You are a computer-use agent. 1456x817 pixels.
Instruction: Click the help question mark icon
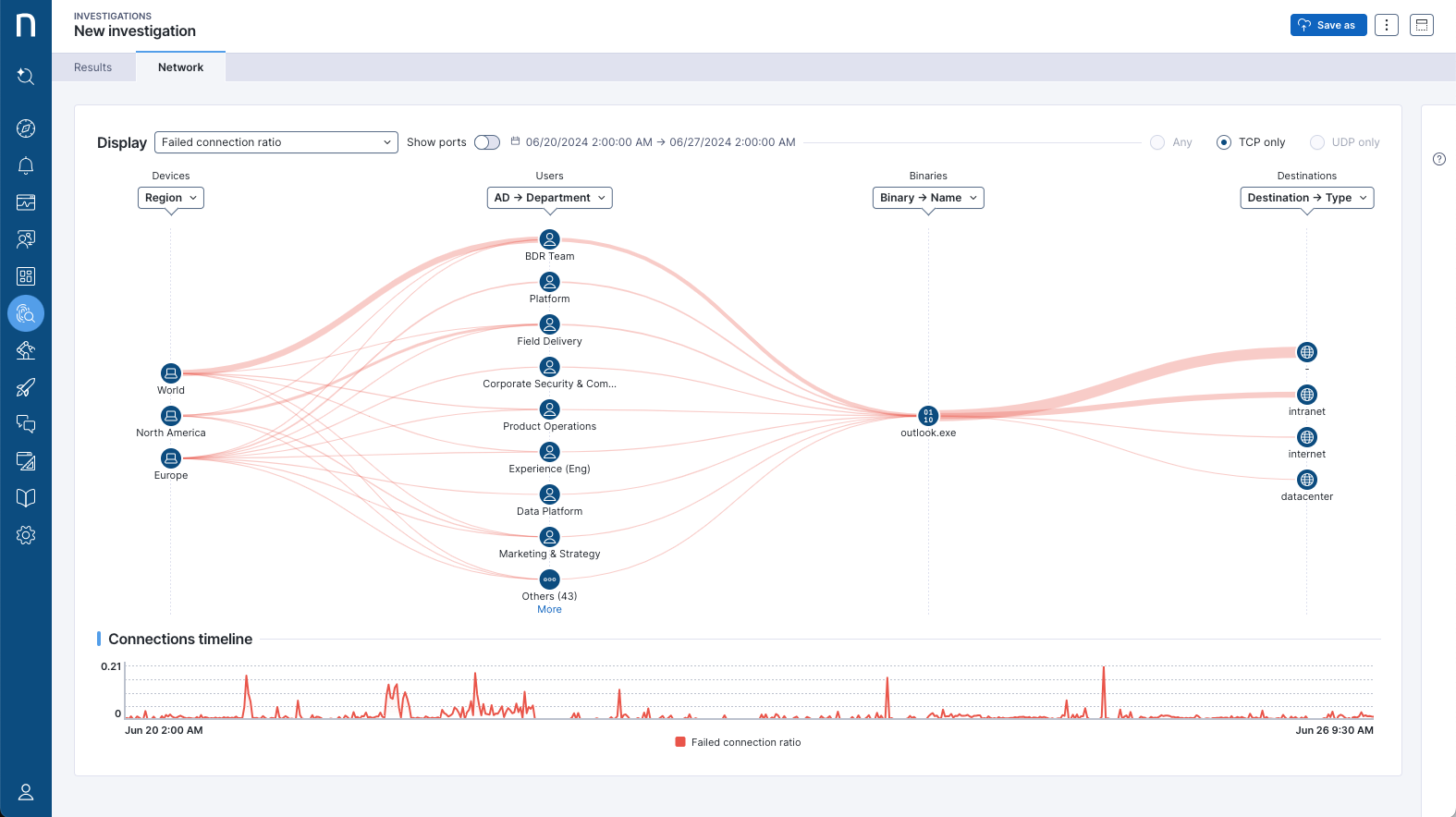pyautogui.click(x=1439, y=159)
